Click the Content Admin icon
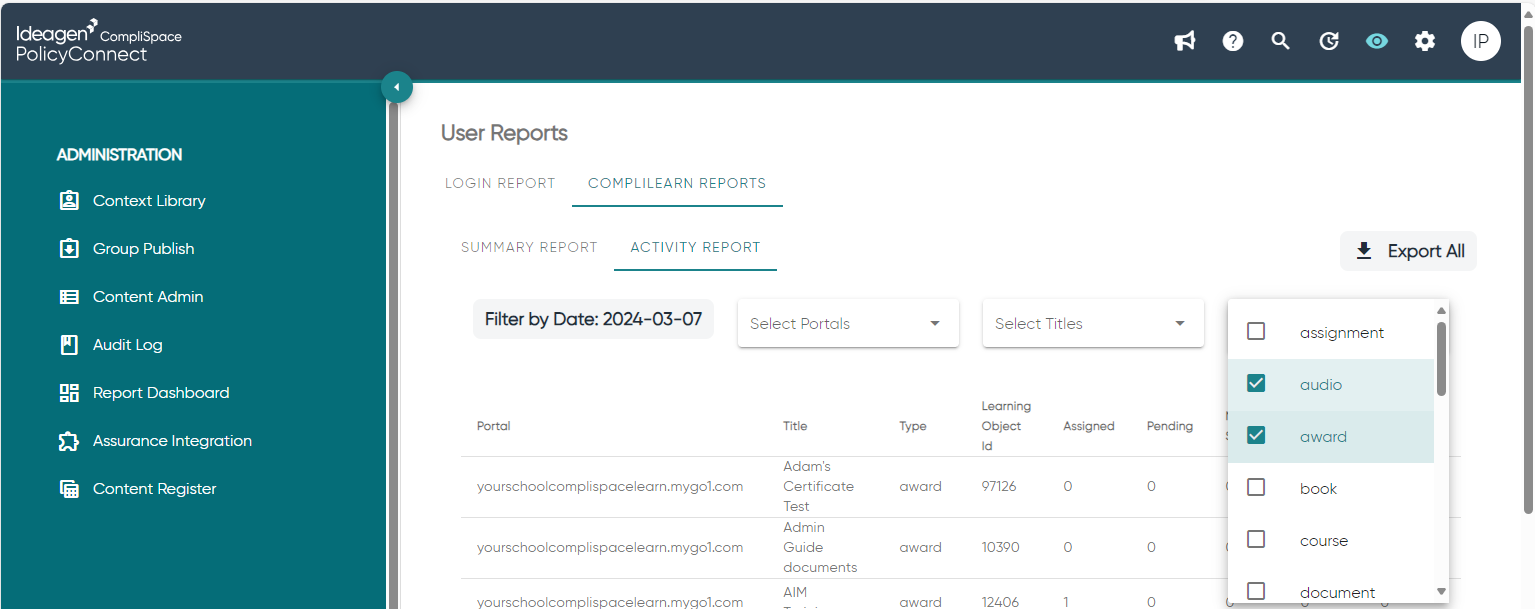 point(69,296)
